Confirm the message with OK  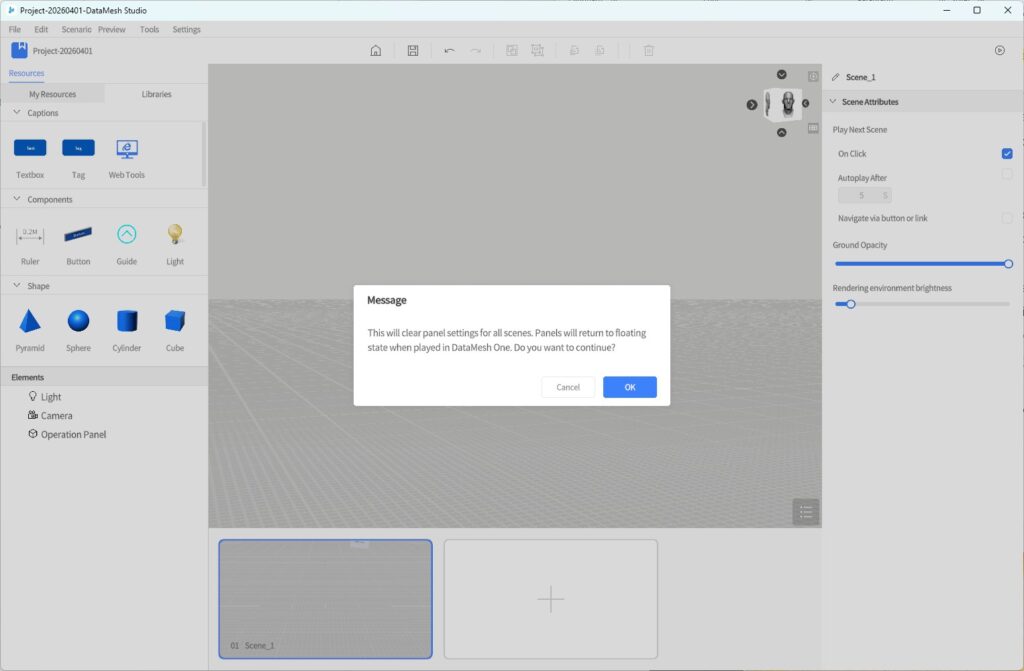[x=629, y=387]
